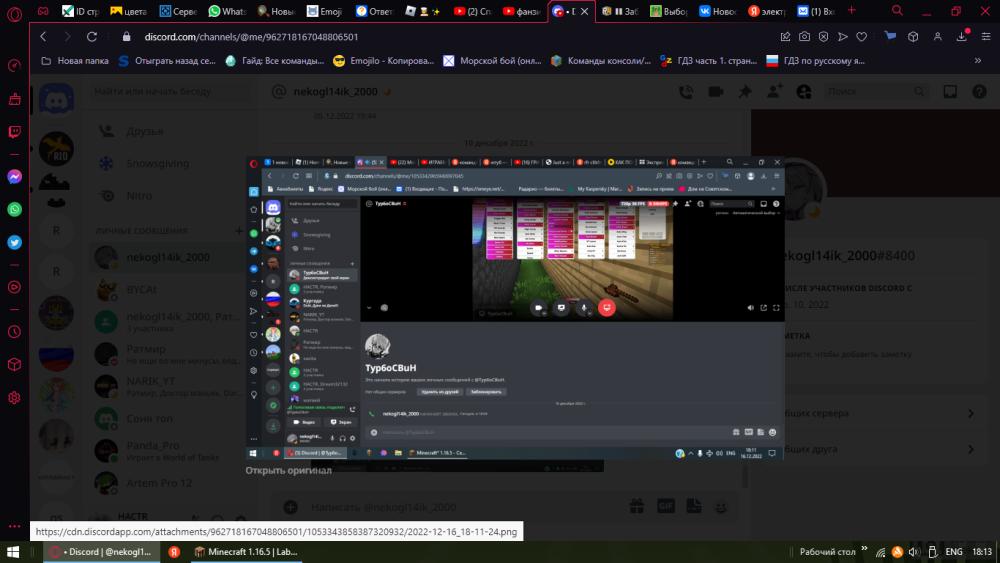Open GX Corner game controller tab

coord(43,11)
